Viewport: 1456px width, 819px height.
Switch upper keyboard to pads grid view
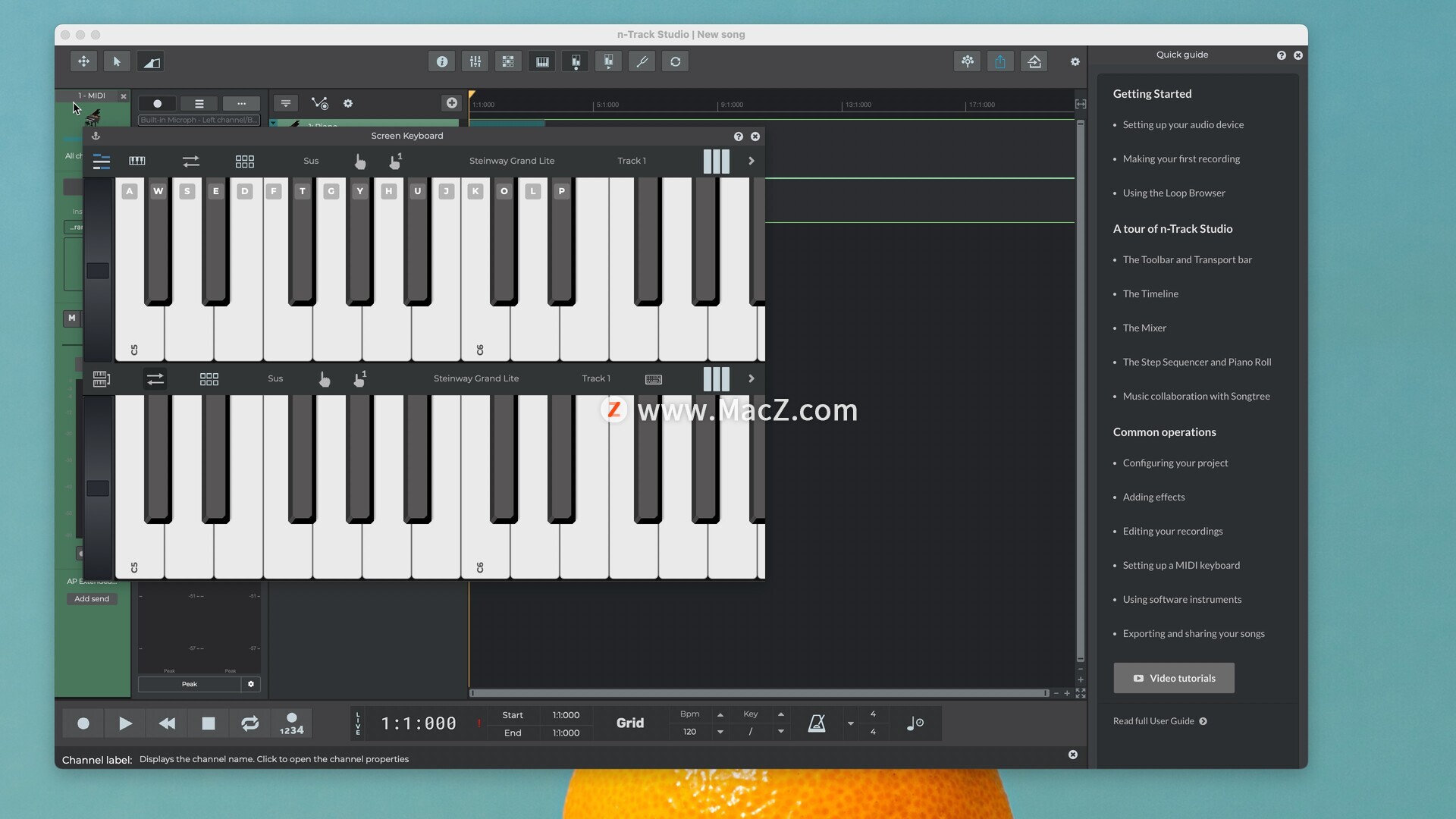point(245,161)
